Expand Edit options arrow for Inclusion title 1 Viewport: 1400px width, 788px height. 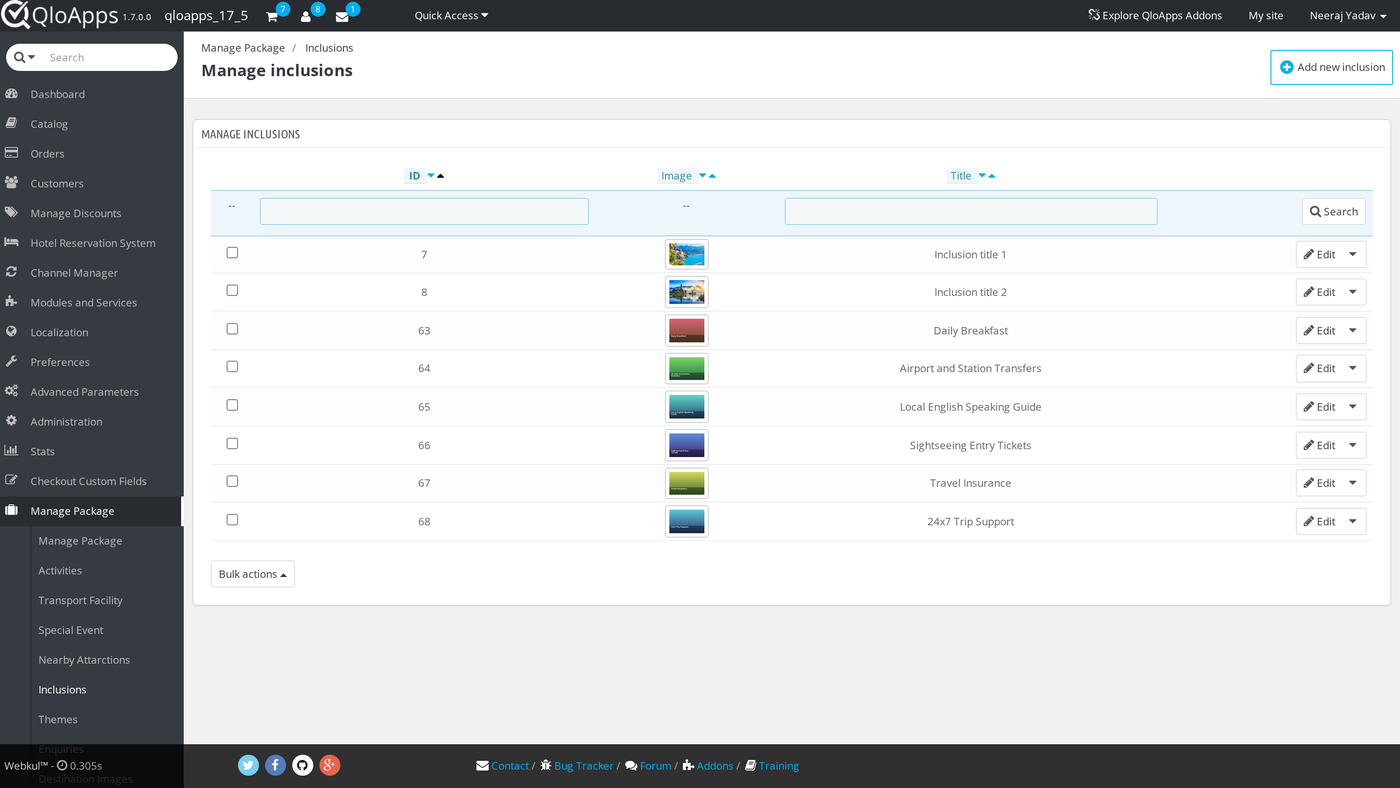click(1353, 255)
